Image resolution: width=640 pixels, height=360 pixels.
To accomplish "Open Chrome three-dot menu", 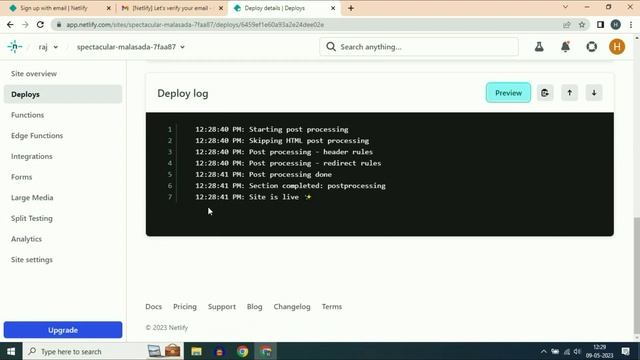I will [631, 25].
